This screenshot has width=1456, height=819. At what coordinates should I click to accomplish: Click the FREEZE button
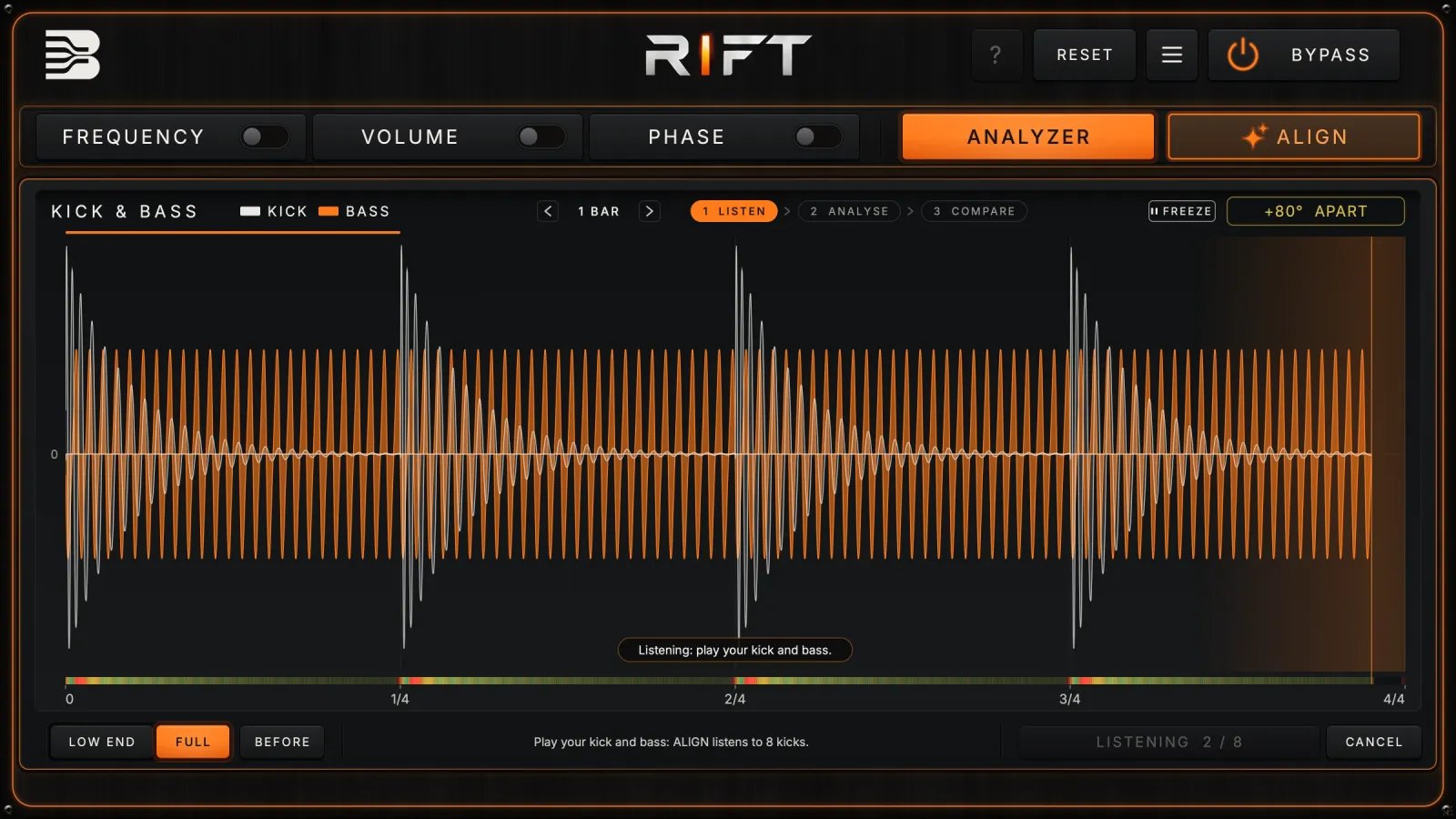coord(1181,211)
